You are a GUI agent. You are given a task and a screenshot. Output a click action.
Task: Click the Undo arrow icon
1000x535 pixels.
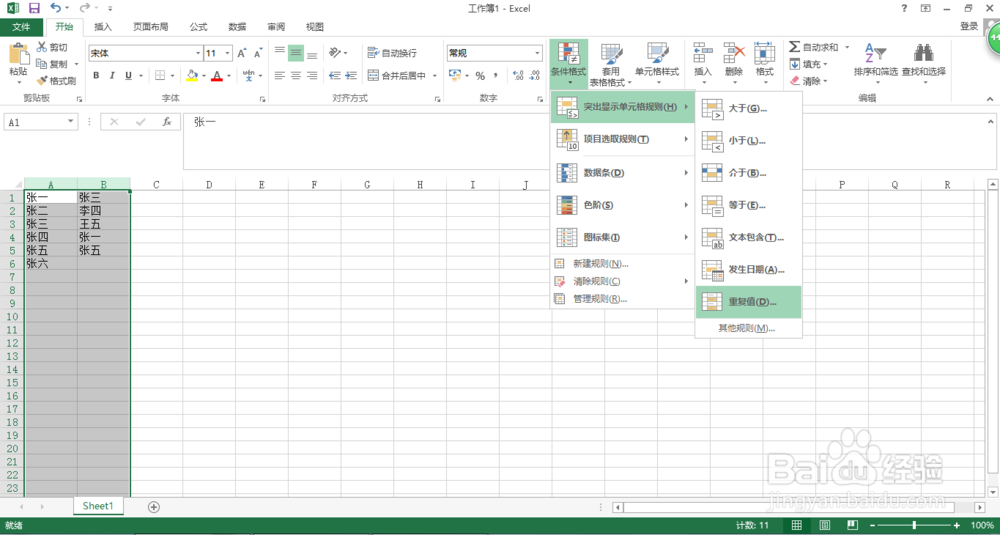[x=55, y=8]
